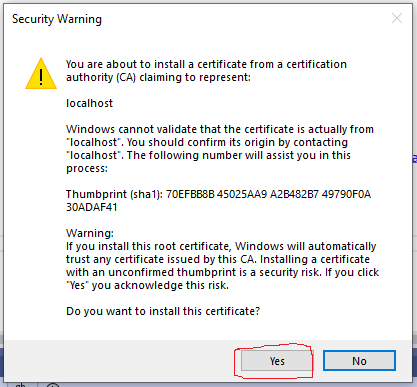Viewport: 417px width, 387px height.
Task: Click the yellow warning triangle icon
Action: (x=41, y=74)
